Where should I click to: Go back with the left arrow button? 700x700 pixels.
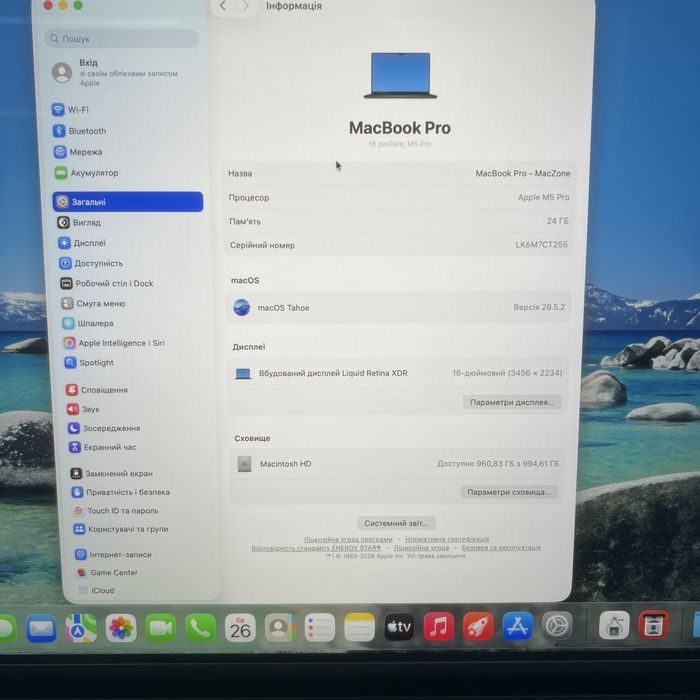223,6
